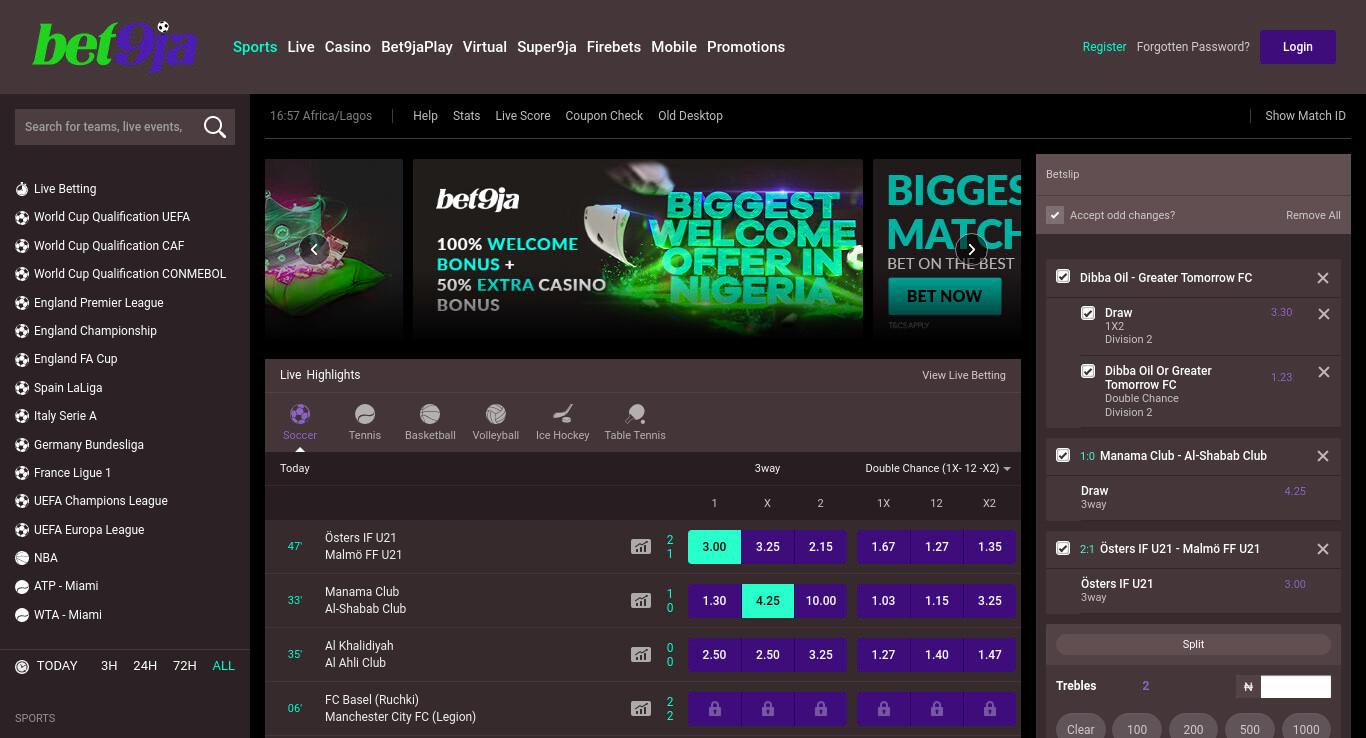Open stats chart icon for Östers IF U21 match
The height and width of the screenshot is (738, 1366).
pos(641,547)
